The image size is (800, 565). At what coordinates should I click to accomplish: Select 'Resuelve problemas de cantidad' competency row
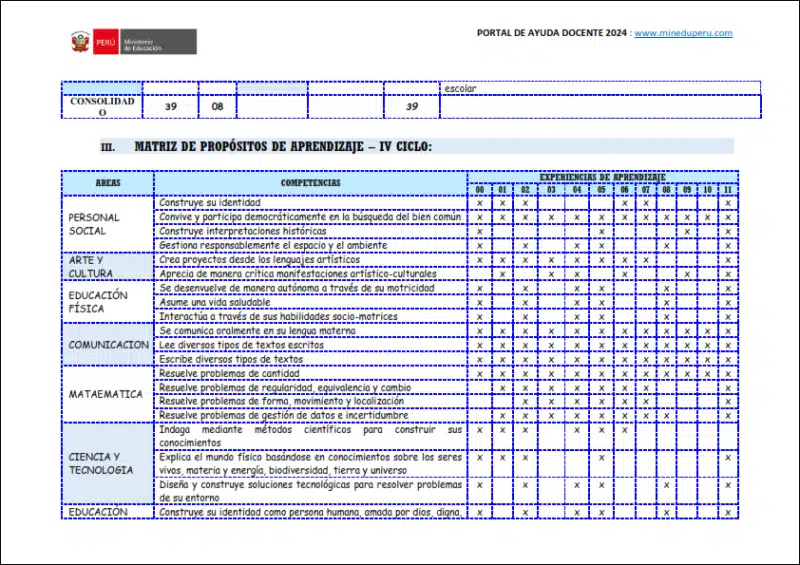point(228,373)
